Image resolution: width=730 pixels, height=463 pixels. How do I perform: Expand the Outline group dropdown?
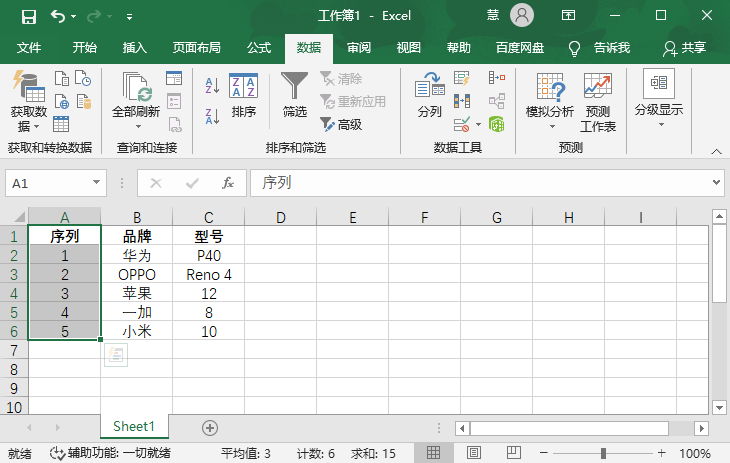[659, 101]
